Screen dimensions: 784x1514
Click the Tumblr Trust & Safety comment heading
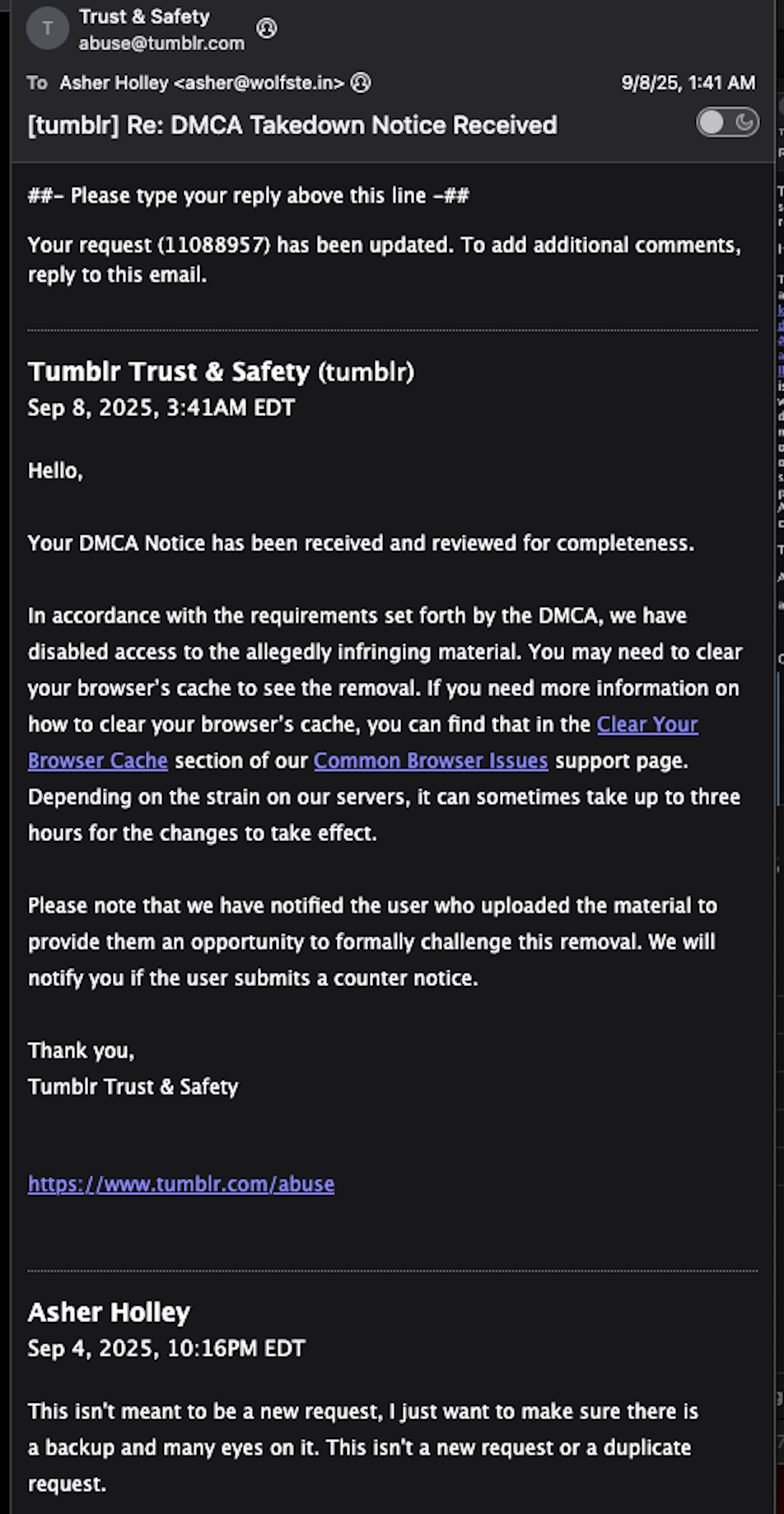[x=221, y=371]
